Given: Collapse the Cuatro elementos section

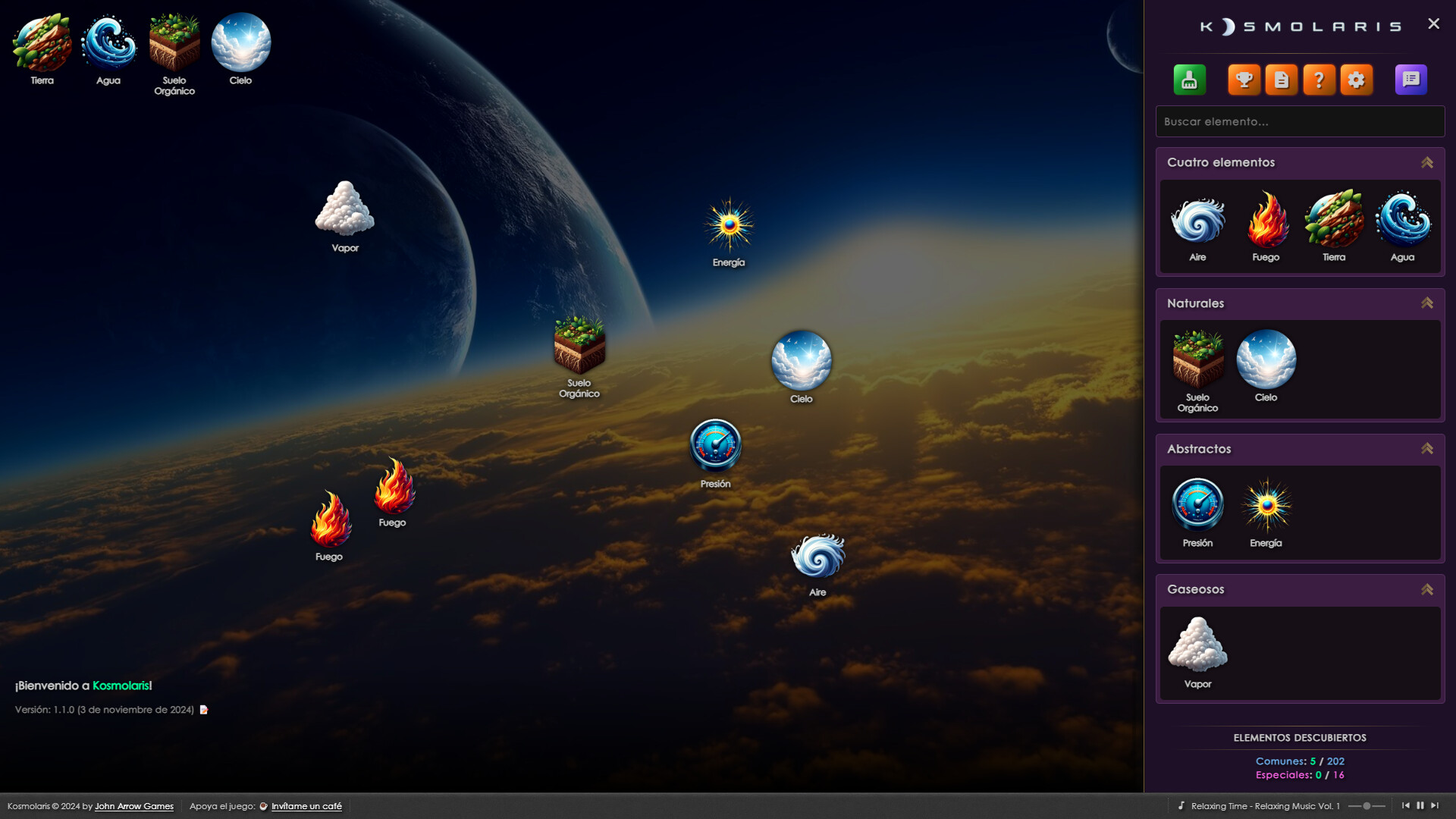Looking at the screenshot, I should (x=1426, y=162).
